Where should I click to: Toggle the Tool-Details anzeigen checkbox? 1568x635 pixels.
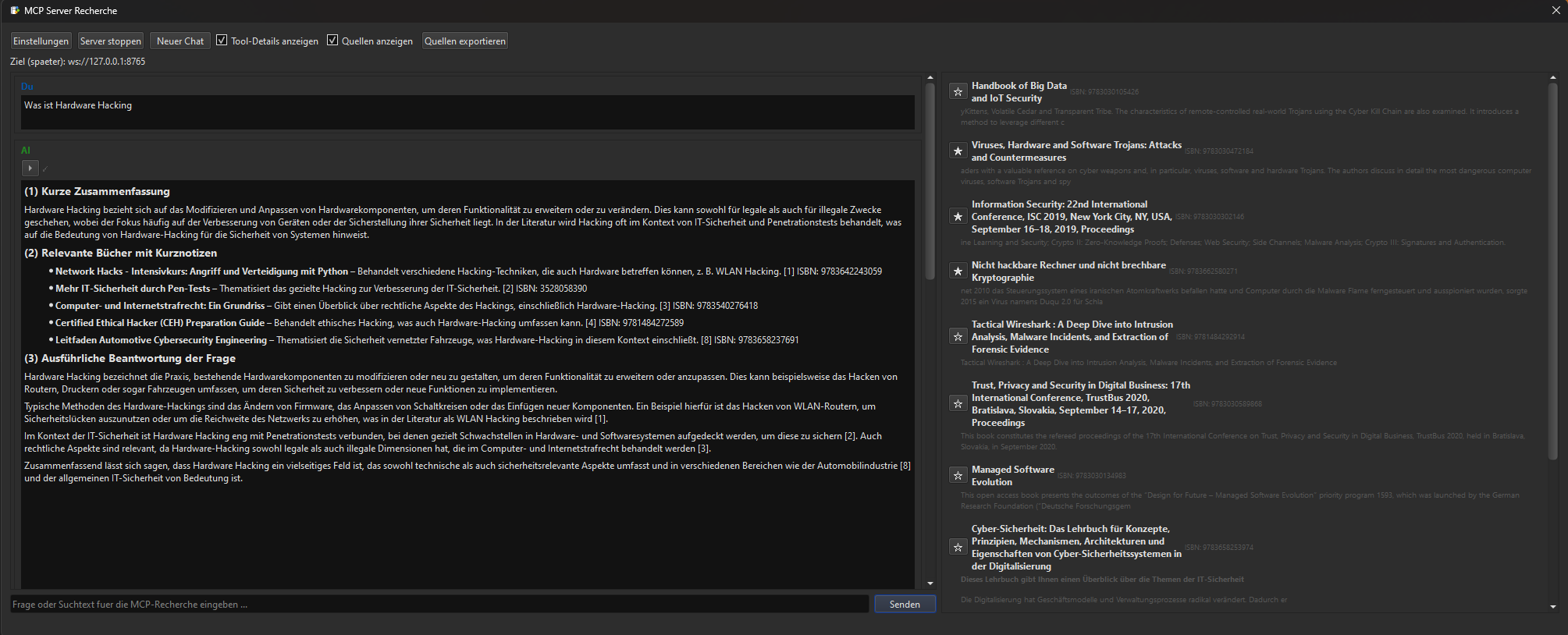click(222, 41)
